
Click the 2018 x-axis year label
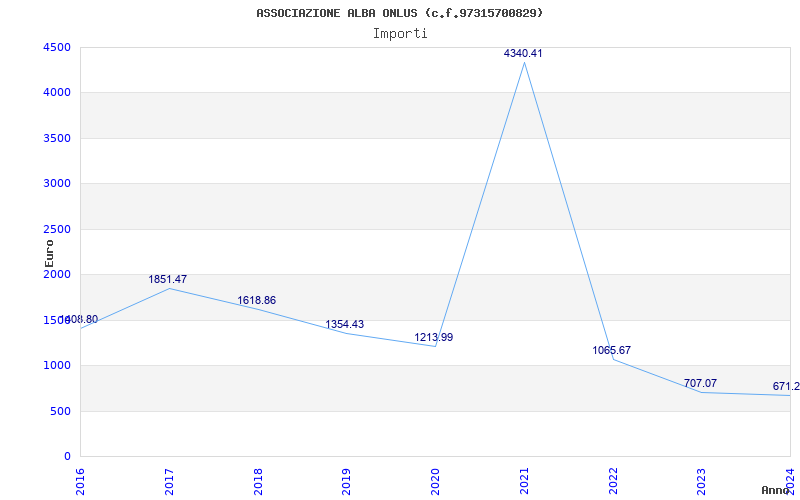coord(258,481)
